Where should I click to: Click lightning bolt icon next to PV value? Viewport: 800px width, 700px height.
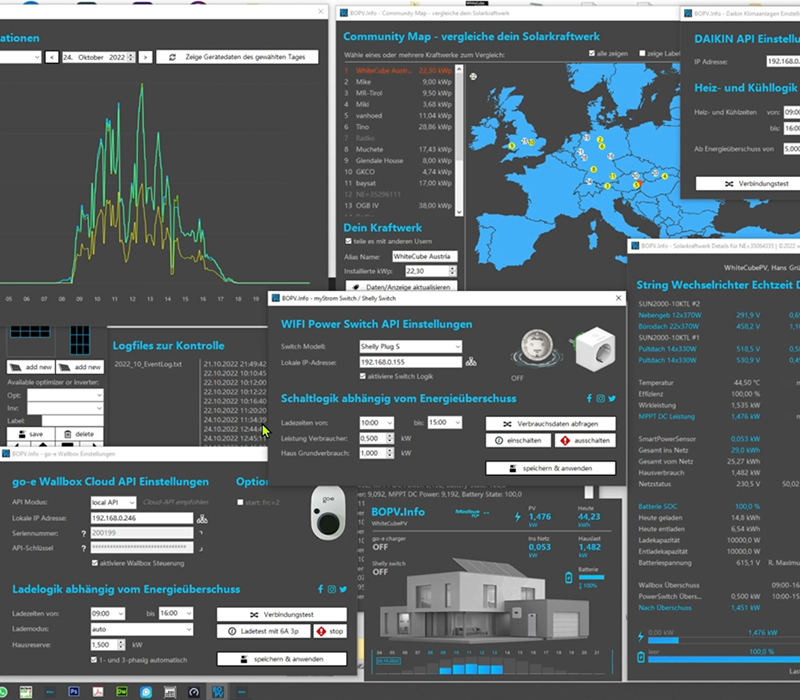pyautogui.click(x=518, y=517)
